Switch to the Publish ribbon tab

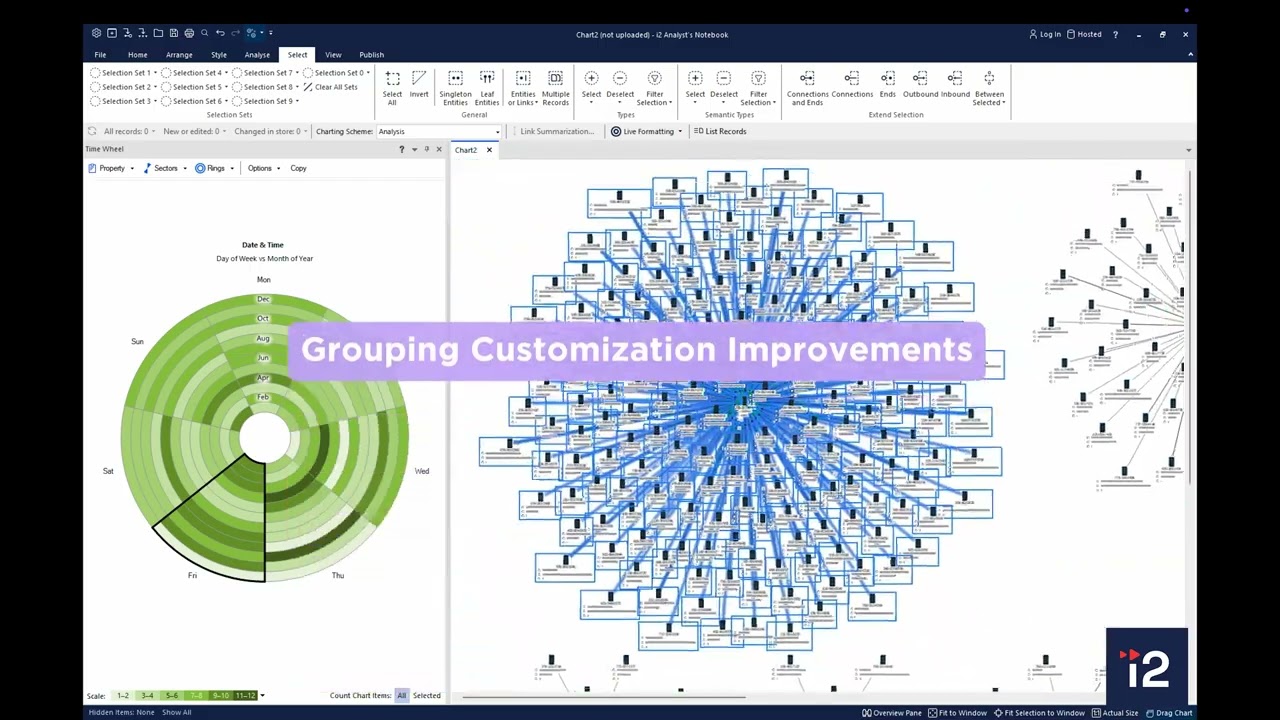click(371, 55)
